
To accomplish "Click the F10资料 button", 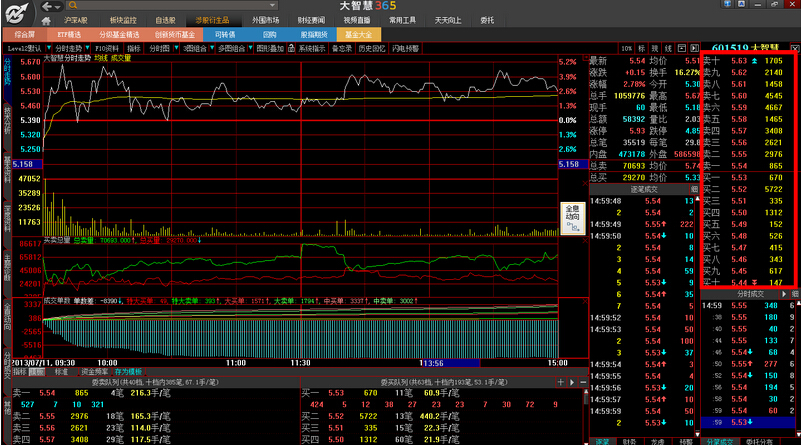I will click(107, 48).
